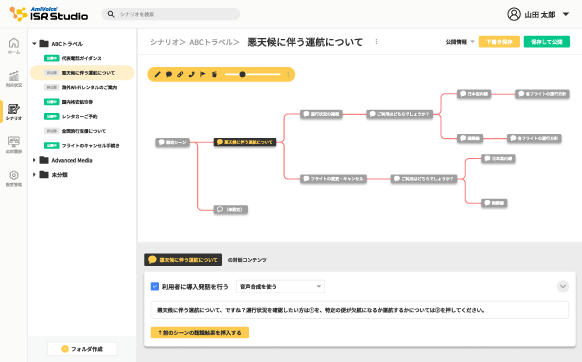Click the フォルダ作成 button
The width and height of the screenshot is (582, 362).
coord(82,349)
